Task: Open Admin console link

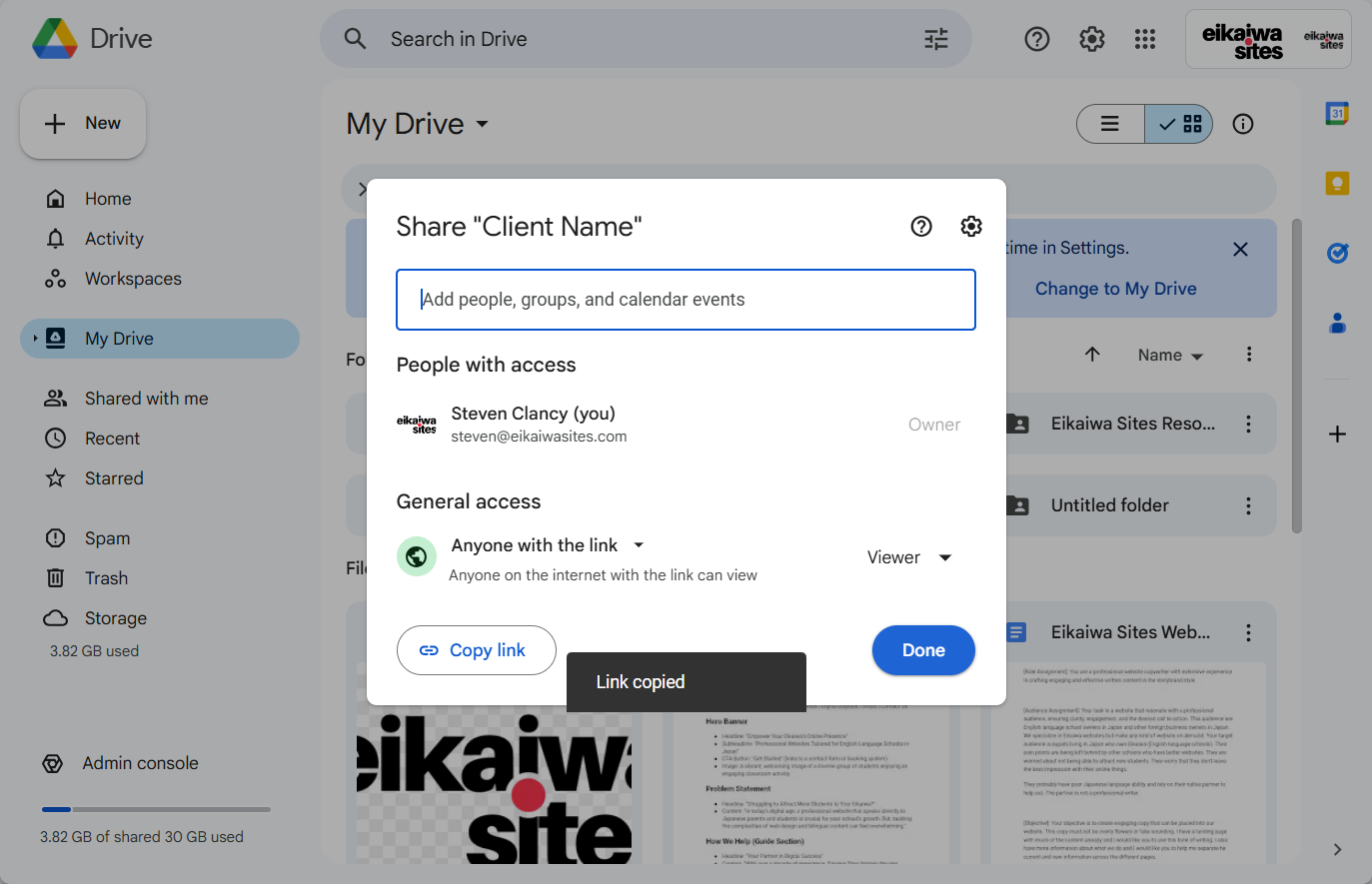Action: click(x=140, y=763)
